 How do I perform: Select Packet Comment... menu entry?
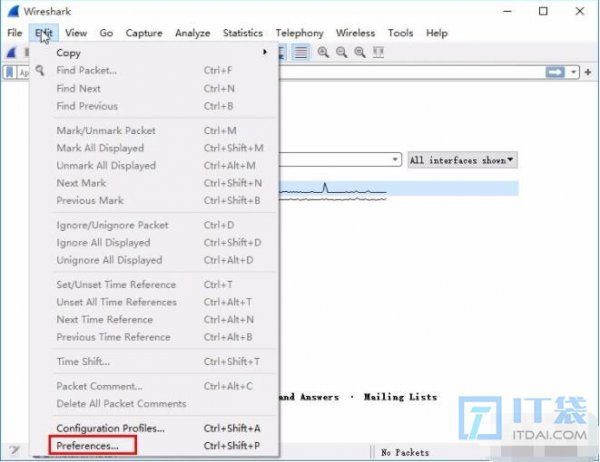154,386
